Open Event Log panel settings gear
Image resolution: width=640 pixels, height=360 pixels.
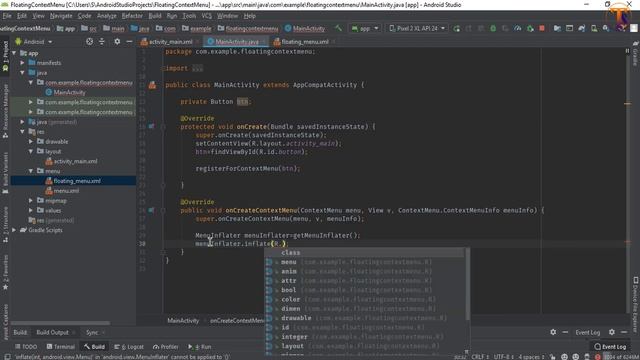click(611, 332)
